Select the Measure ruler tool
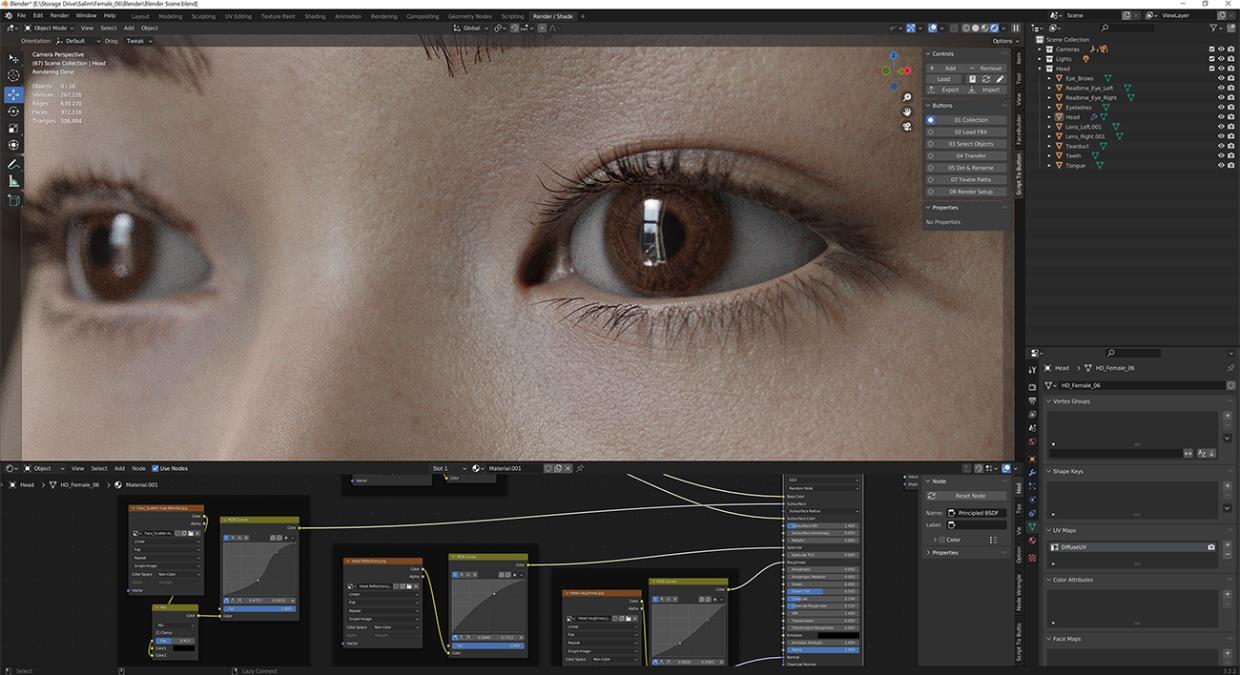 point(14,181)
